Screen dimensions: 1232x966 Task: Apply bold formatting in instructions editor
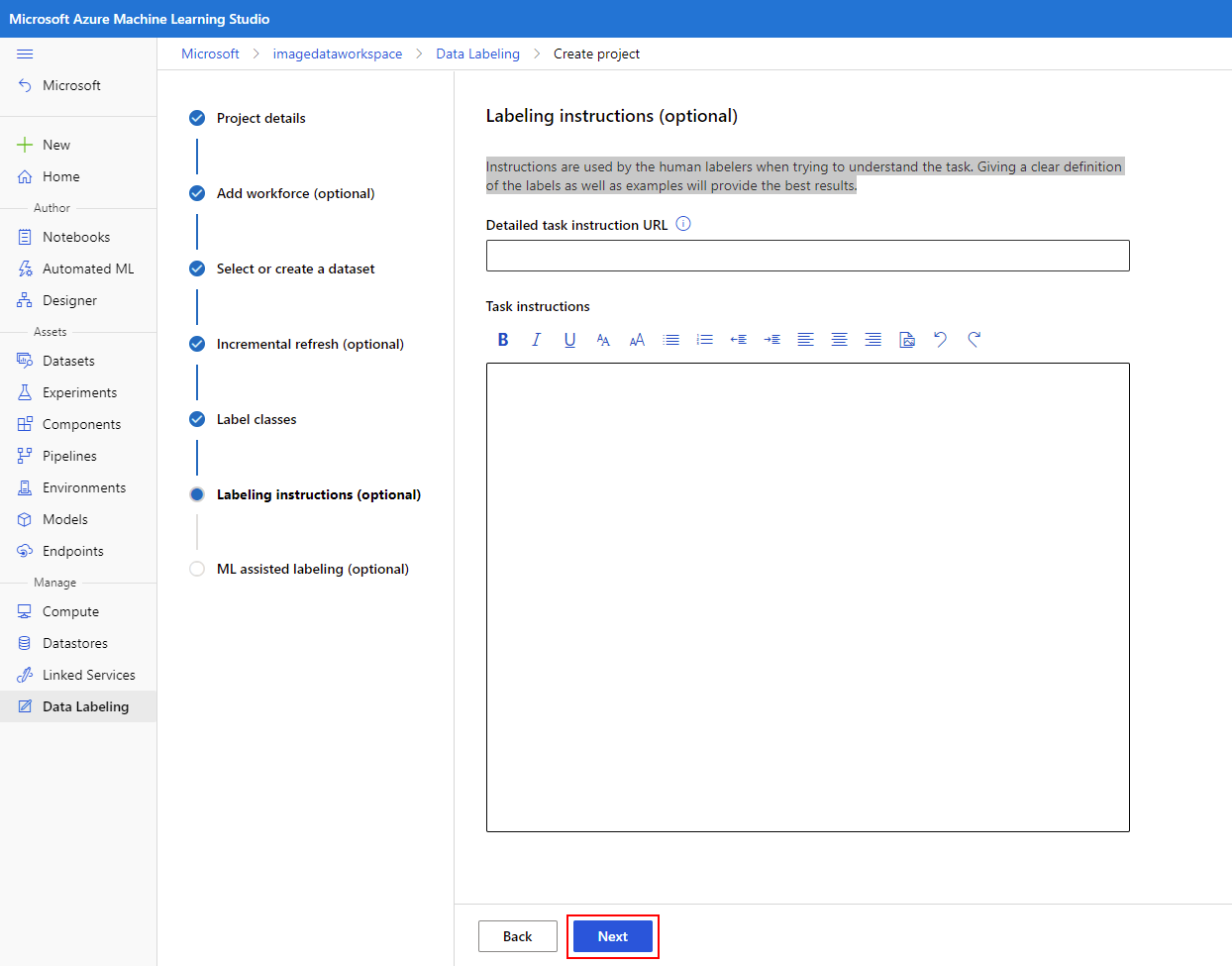coord(503,340)
